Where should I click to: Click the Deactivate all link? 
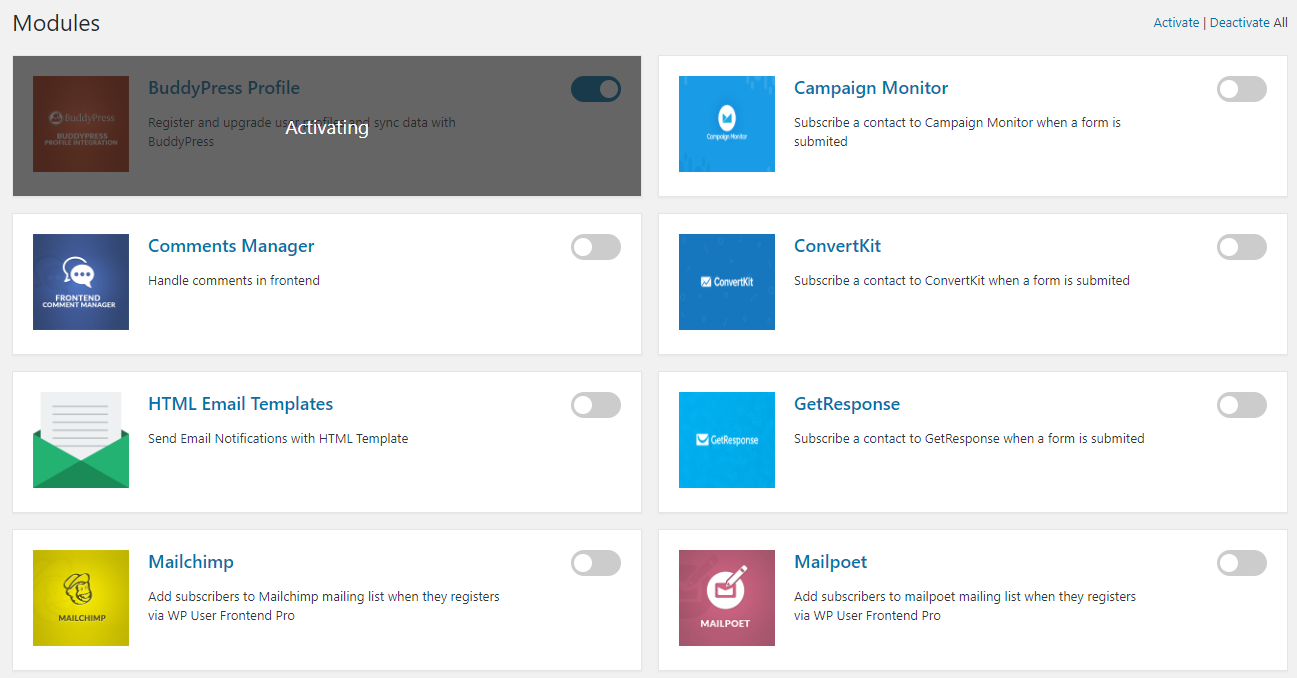click(1240, 22)
